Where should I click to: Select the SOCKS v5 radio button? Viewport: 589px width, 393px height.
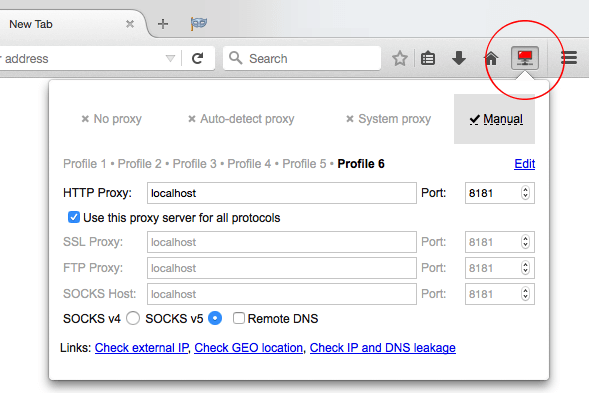(x=215, y=318)
